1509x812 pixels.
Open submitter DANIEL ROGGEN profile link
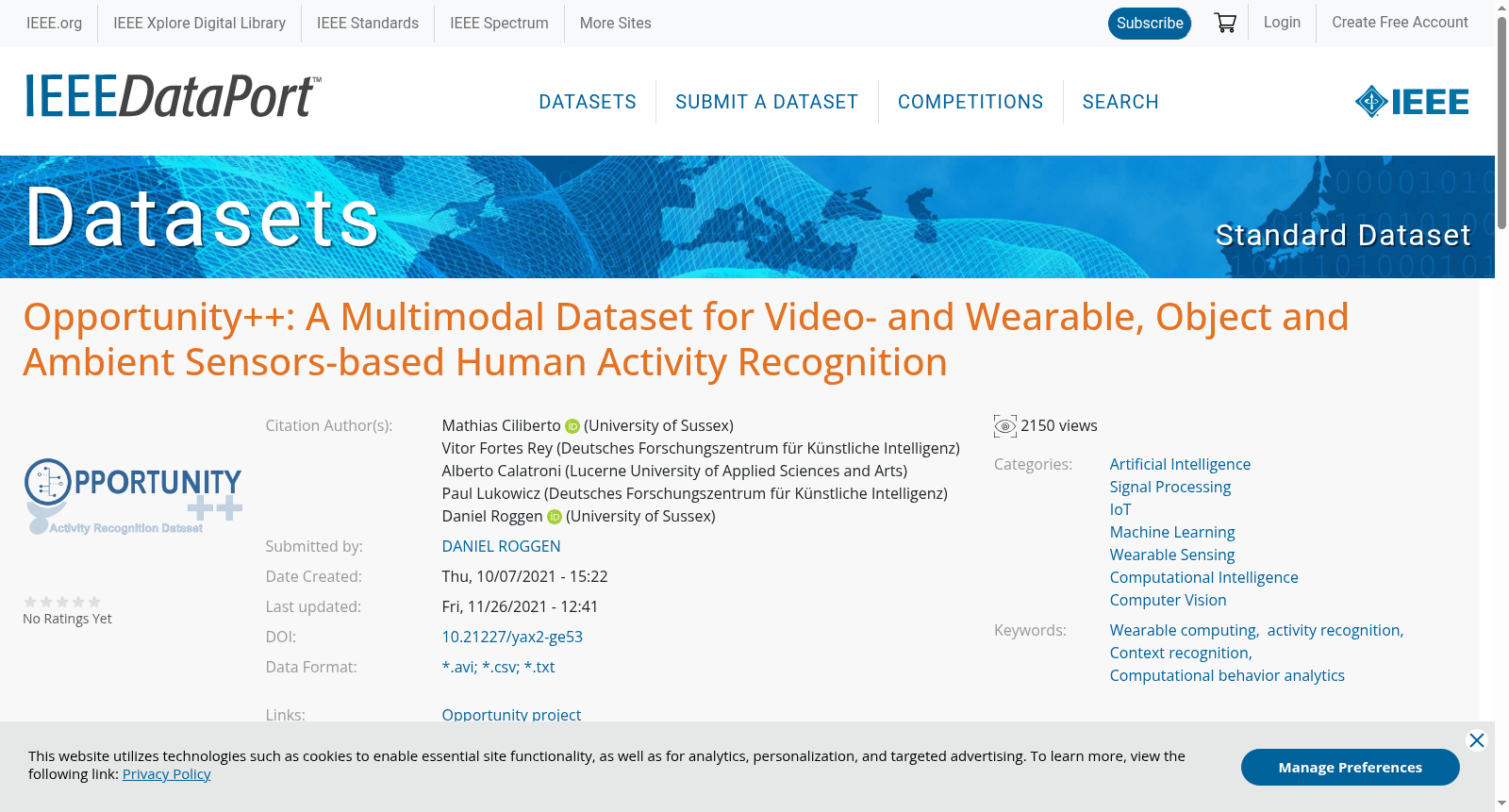(501, 547)
